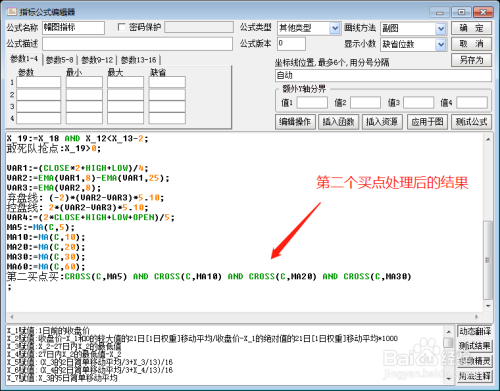
Task: Click the 确定 button
Action: tap(471, 28)
